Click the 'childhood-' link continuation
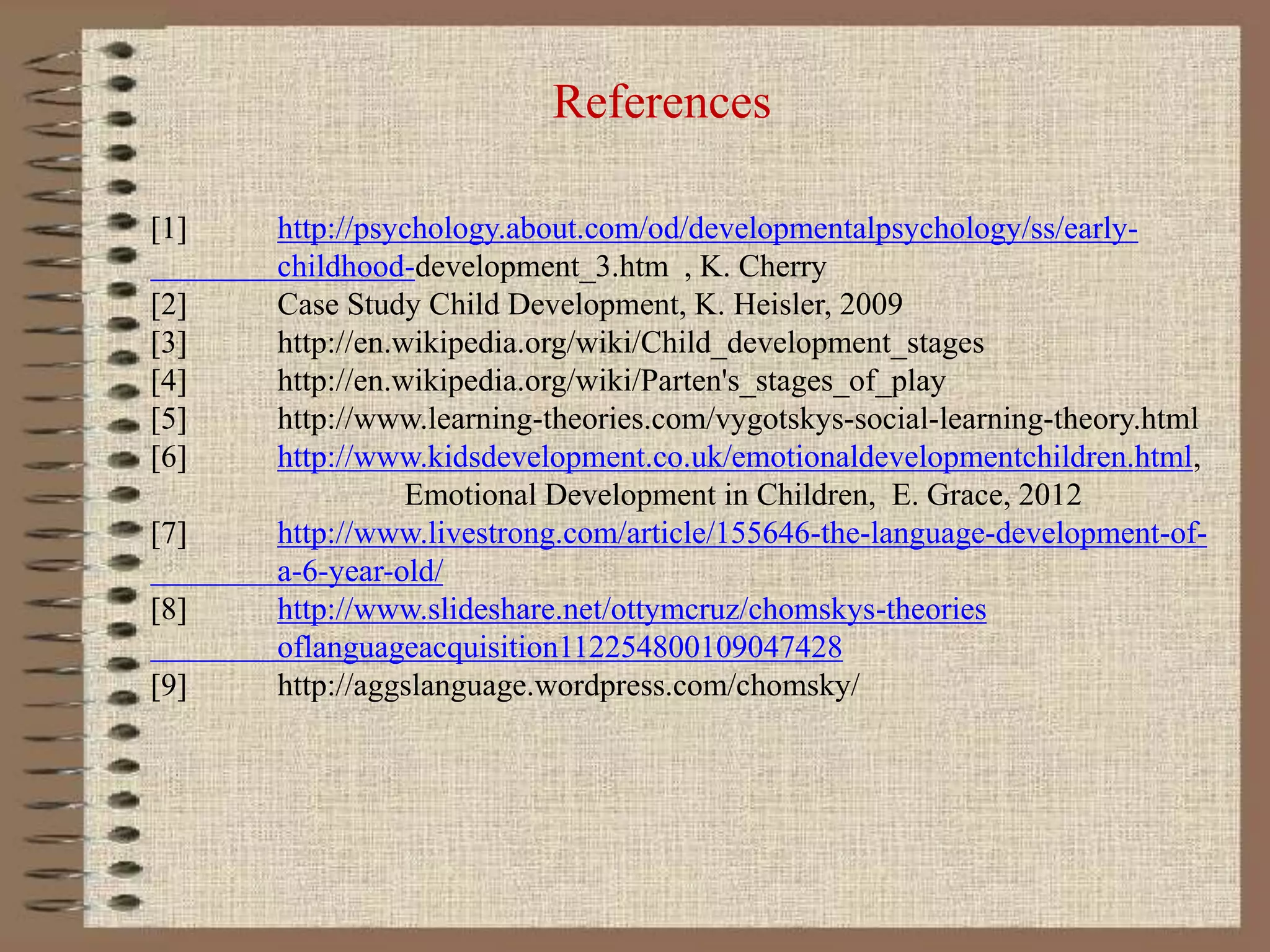The width and height of the screenshot is (1270, 952). tap(346, 268)
